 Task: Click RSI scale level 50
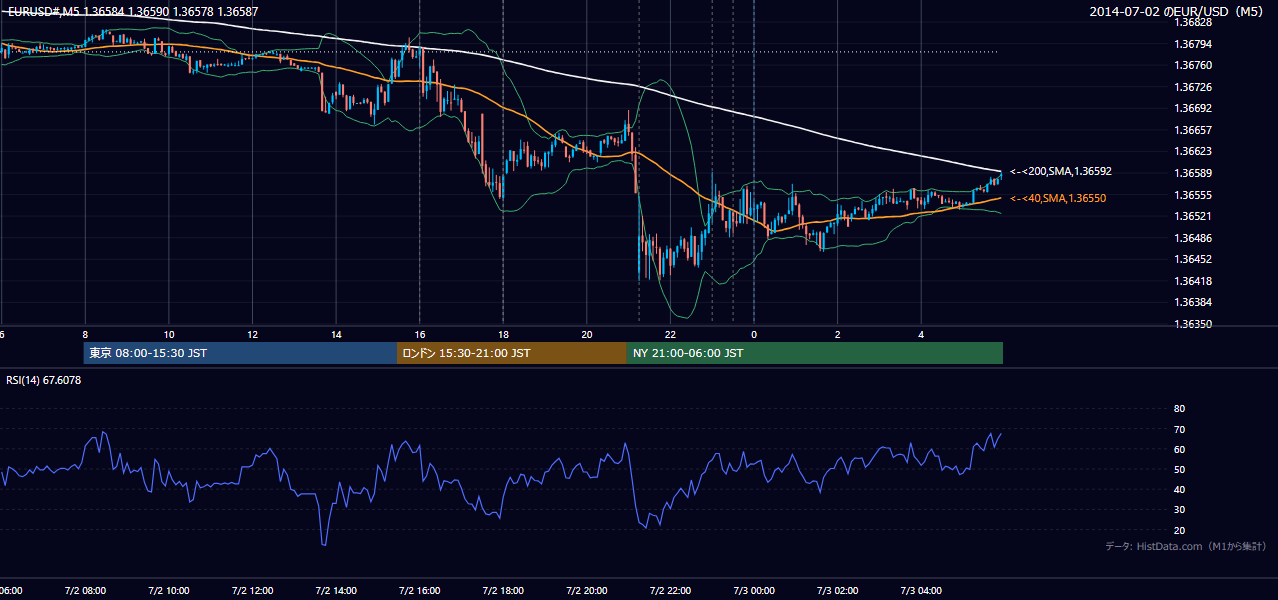click(x=1179, y=469)
